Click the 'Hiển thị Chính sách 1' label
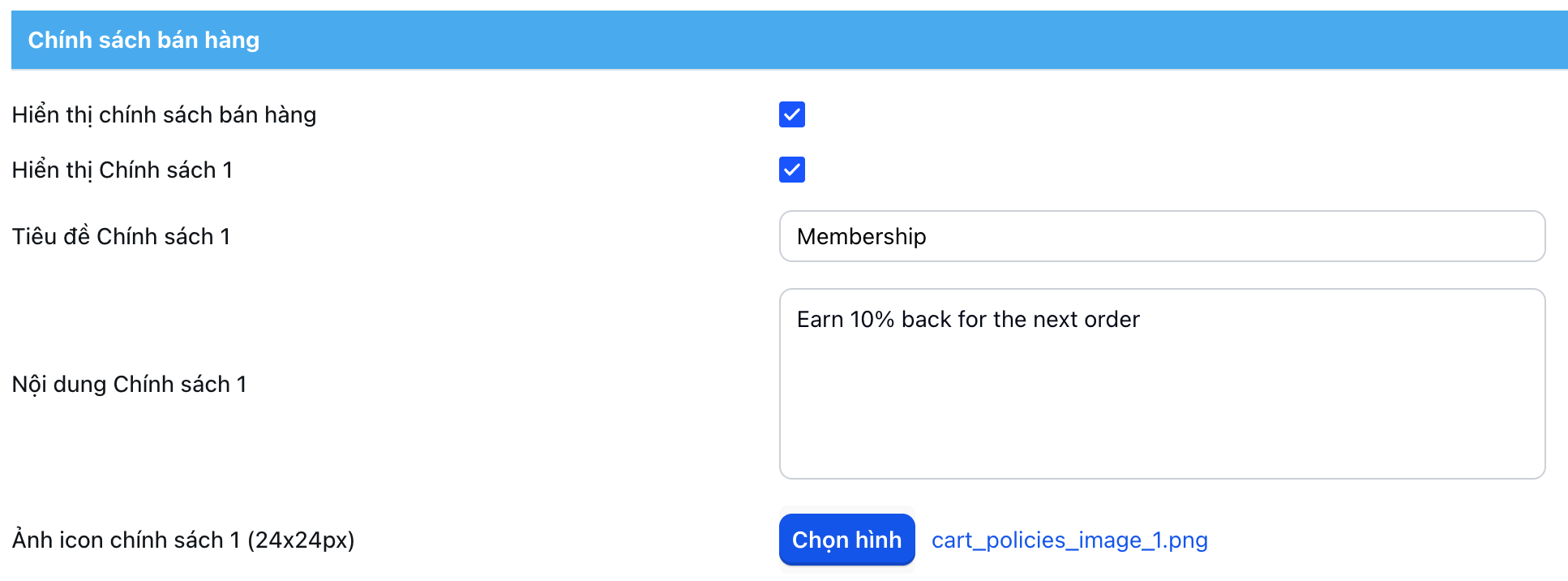Image resolution: width=1568 pixels, height=581 pixels. point(122,170)
